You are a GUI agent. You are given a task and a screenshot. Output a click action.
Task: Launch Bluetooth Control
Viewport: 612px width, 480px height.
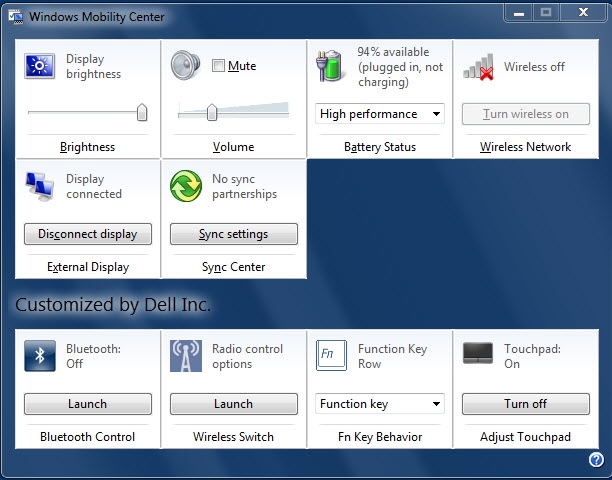[88, 404]
